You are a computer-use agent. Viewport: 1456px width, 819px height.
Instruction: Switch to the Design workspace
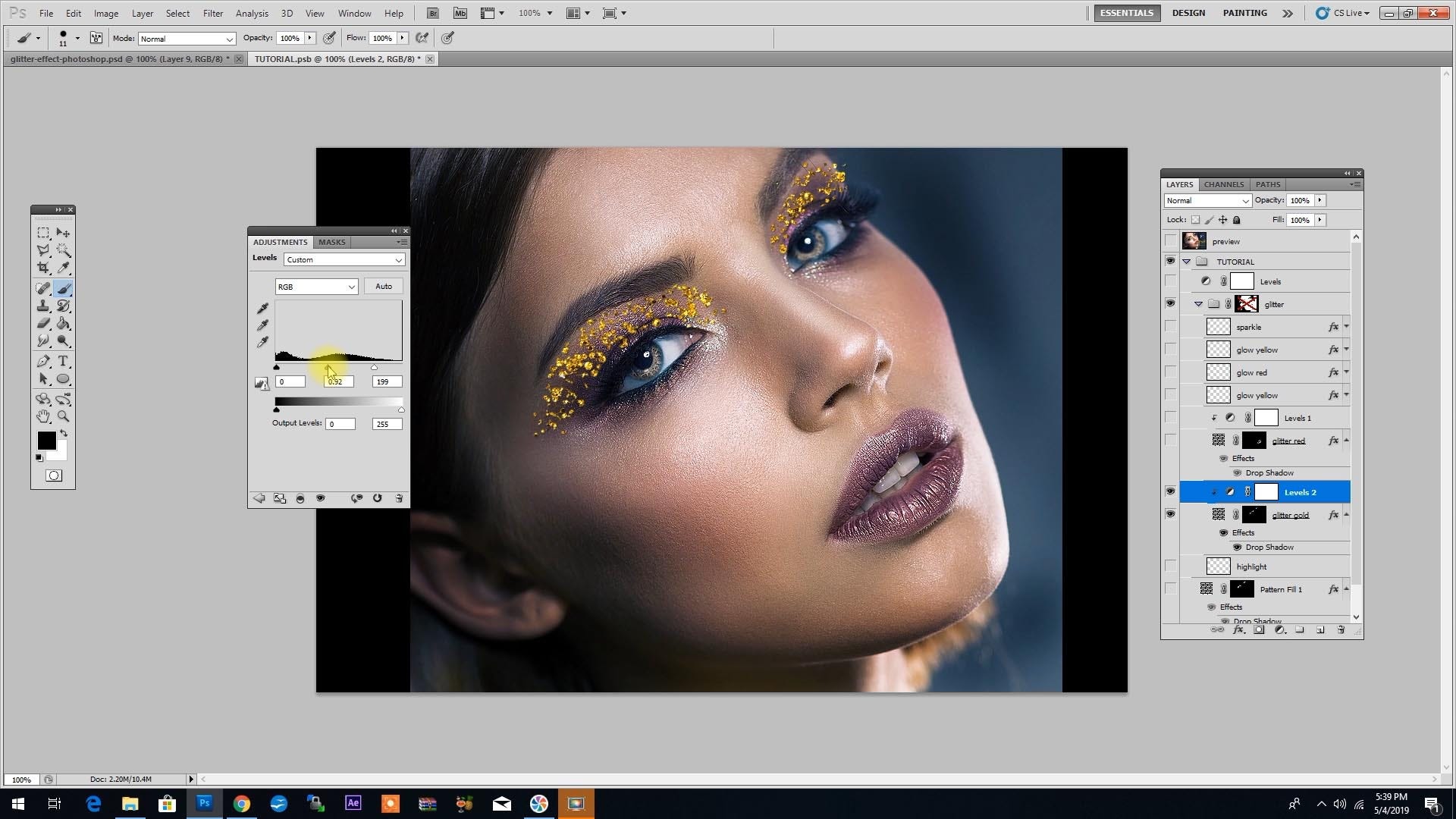(x=1188, y=13)
